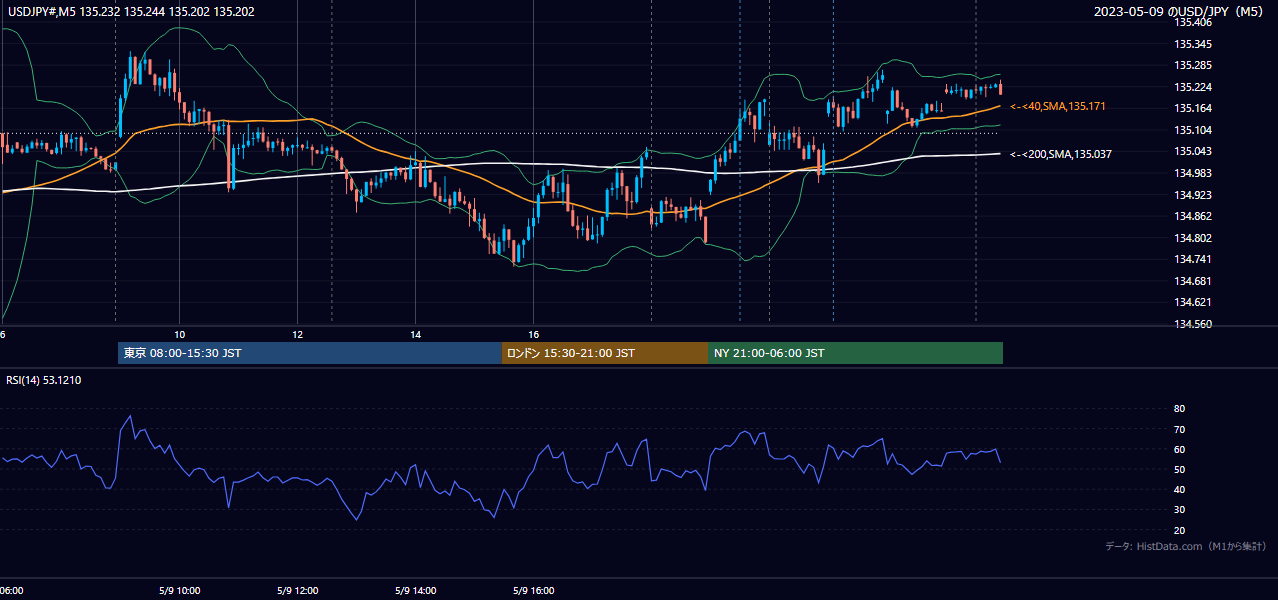1278x600 pixels.
Task: Select the 2023-05-09 のUSD/JPY (M5) heading
Action: tap(1179, 12)
